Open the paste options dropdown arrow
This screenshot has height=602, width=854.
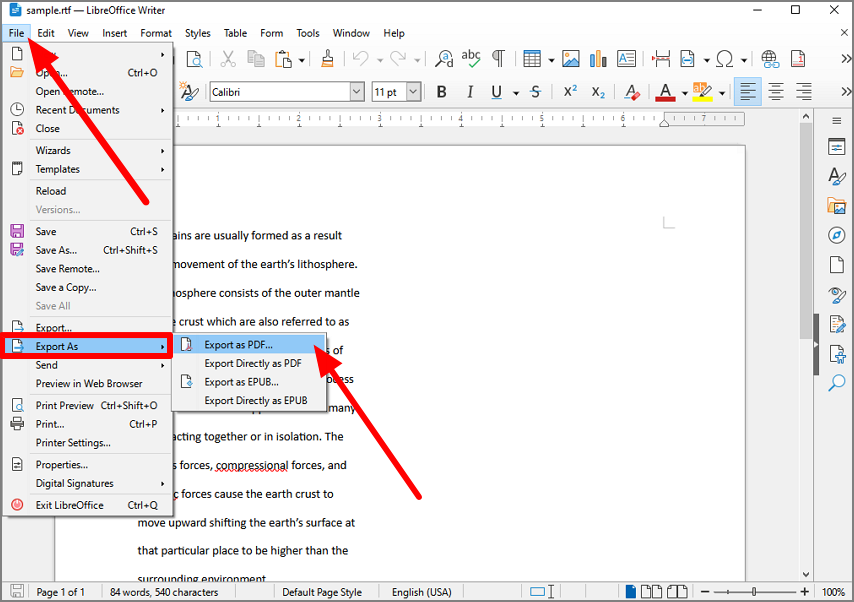tap(301, 60)
